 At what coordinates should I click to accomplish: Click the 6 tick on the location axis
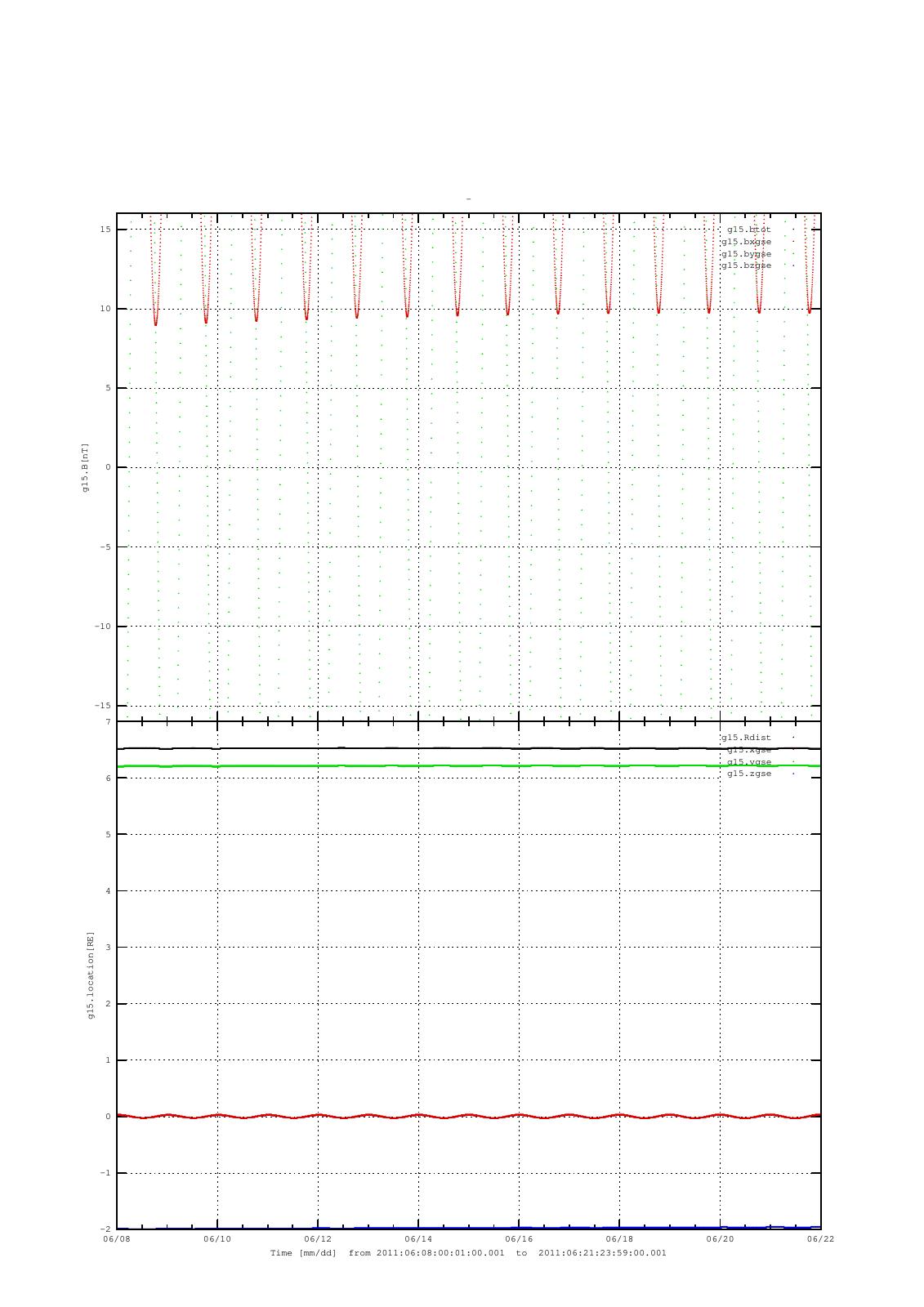(x=108, y=778)
